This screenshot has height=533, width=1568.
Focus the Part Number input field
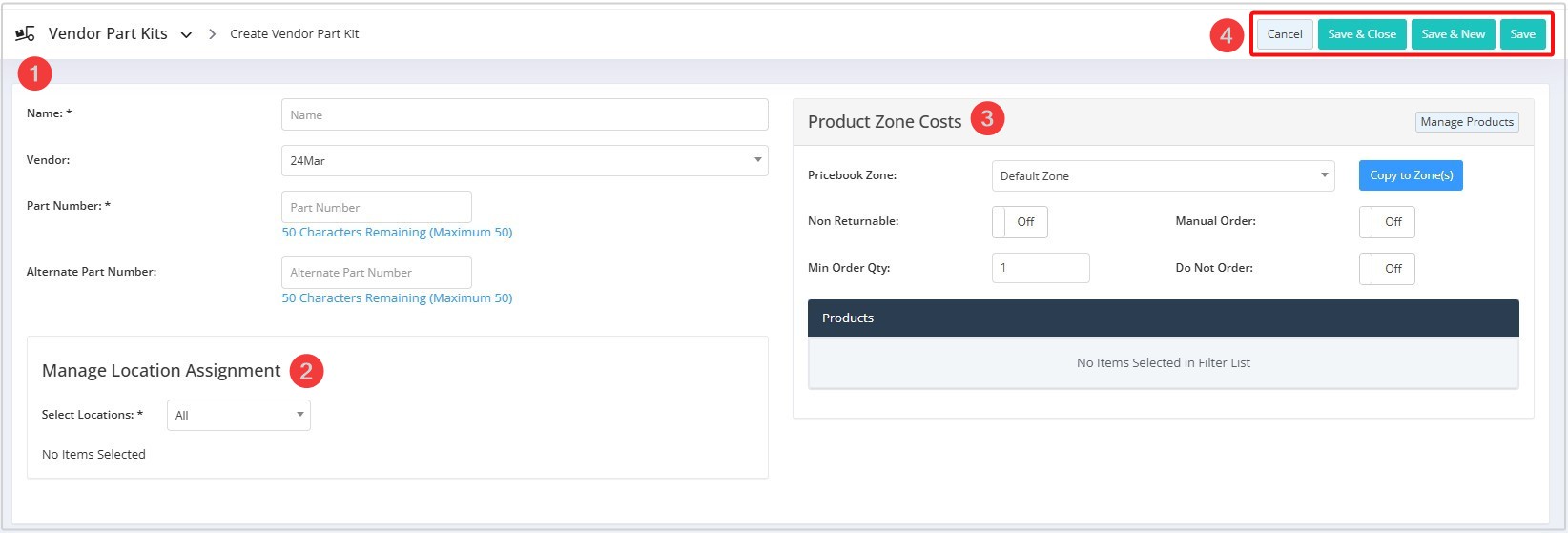pyautogui.click(x=376, y=207)
